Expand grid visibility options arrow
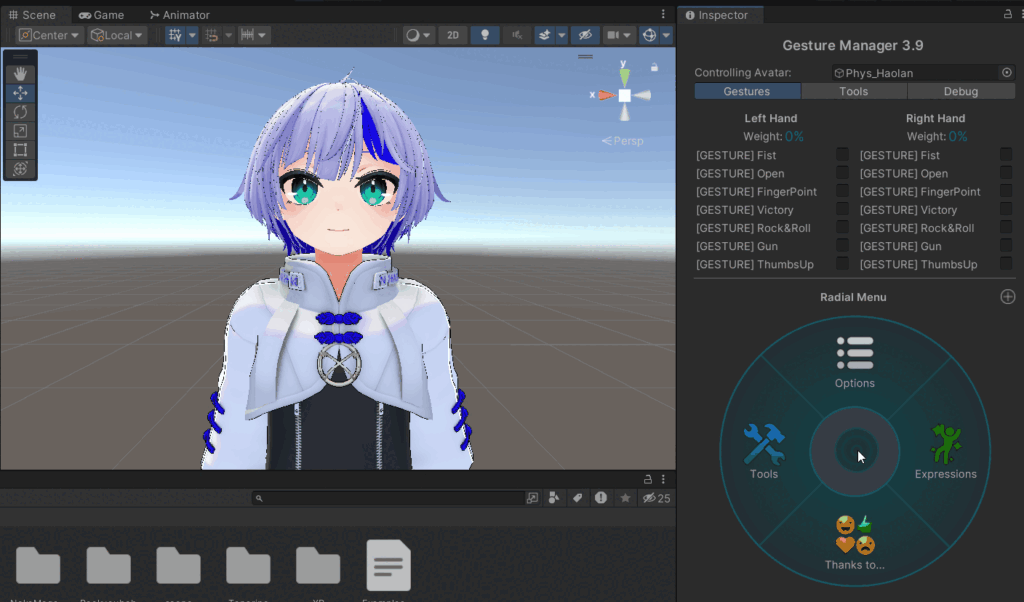Screen dimensions: 1024x602 coord(192,35)
